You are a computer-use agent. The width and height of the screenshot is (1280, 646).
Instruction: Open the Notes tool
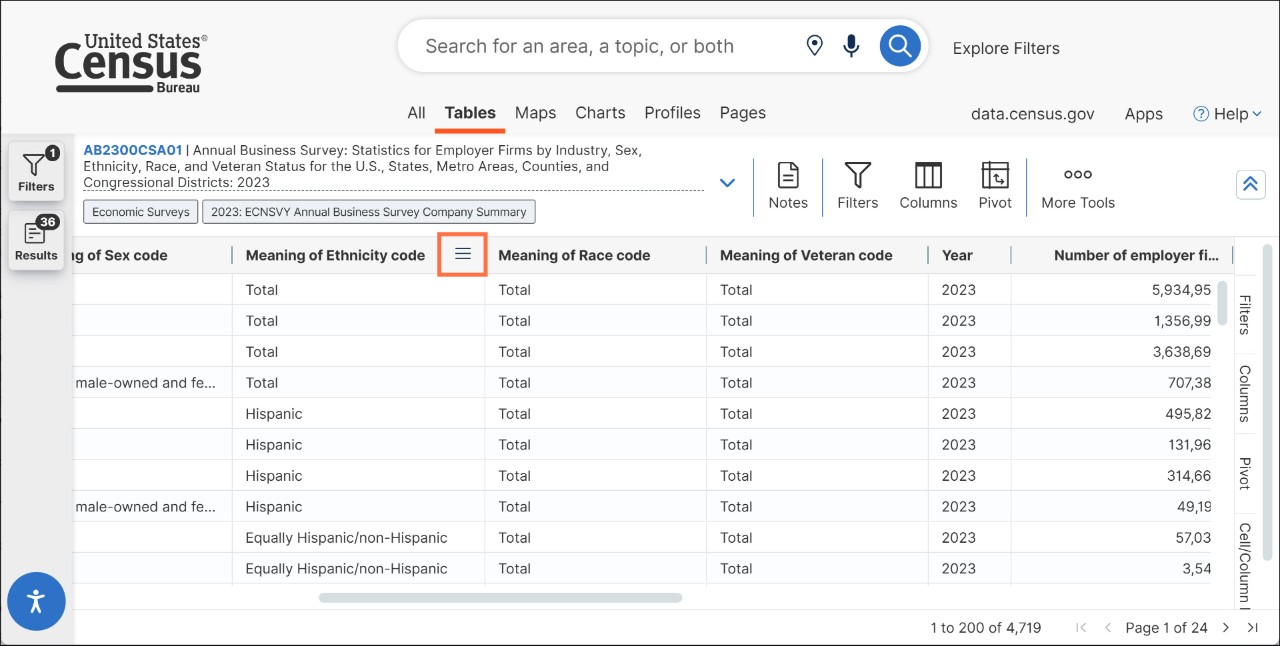coord(788,187)
